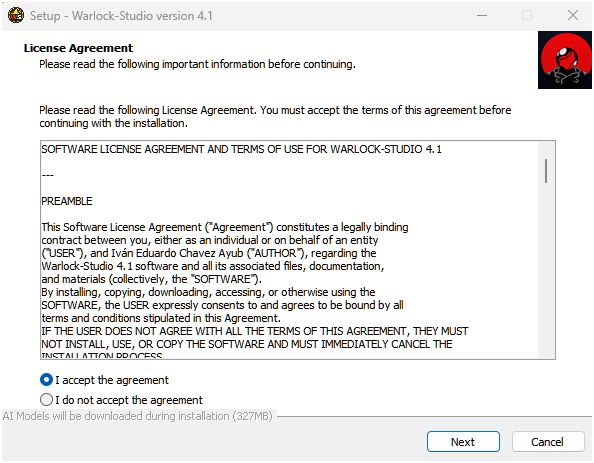Click the "License Agreement" page heading

(x=78, y=48)
